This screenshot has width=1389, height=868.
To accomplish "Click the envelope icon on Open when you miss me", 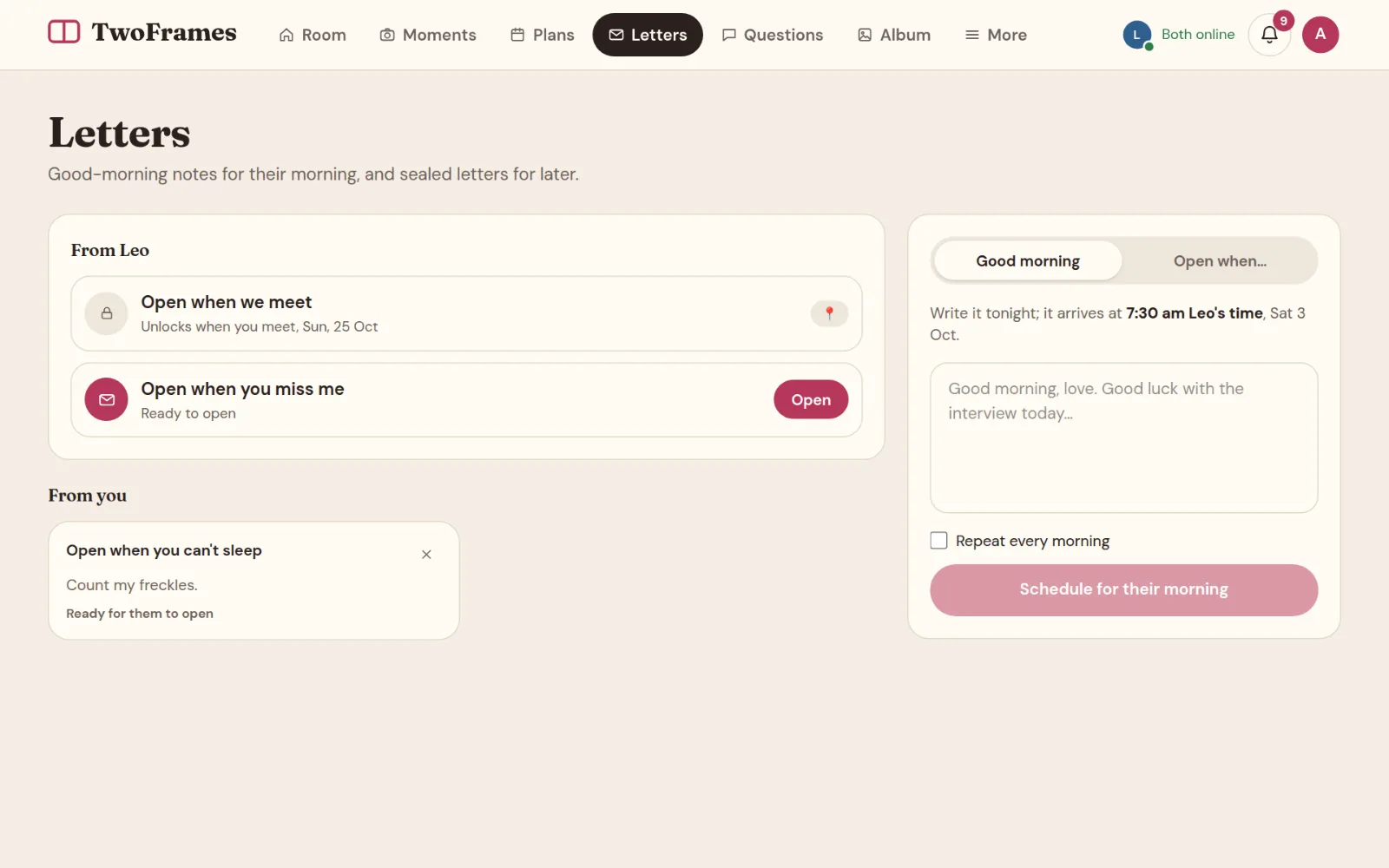I will [x=107, y=400].
